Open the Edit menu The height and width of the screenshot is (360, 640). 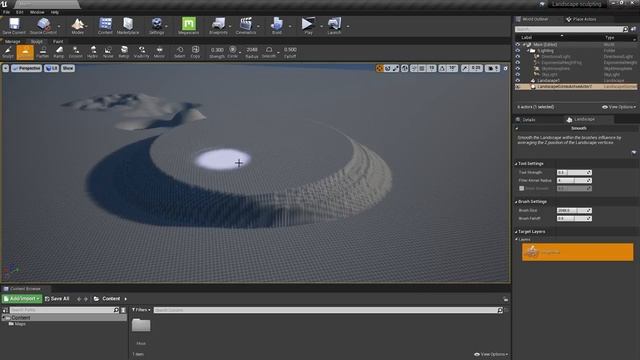tap(20, 12)
